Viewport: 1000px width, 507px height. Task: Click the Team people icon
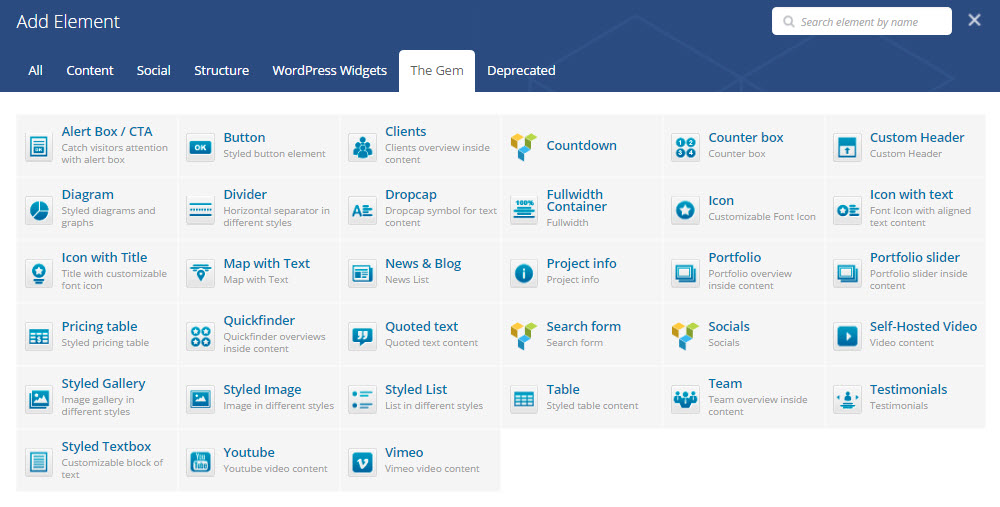pyautogui.click(x=686, y=399)
